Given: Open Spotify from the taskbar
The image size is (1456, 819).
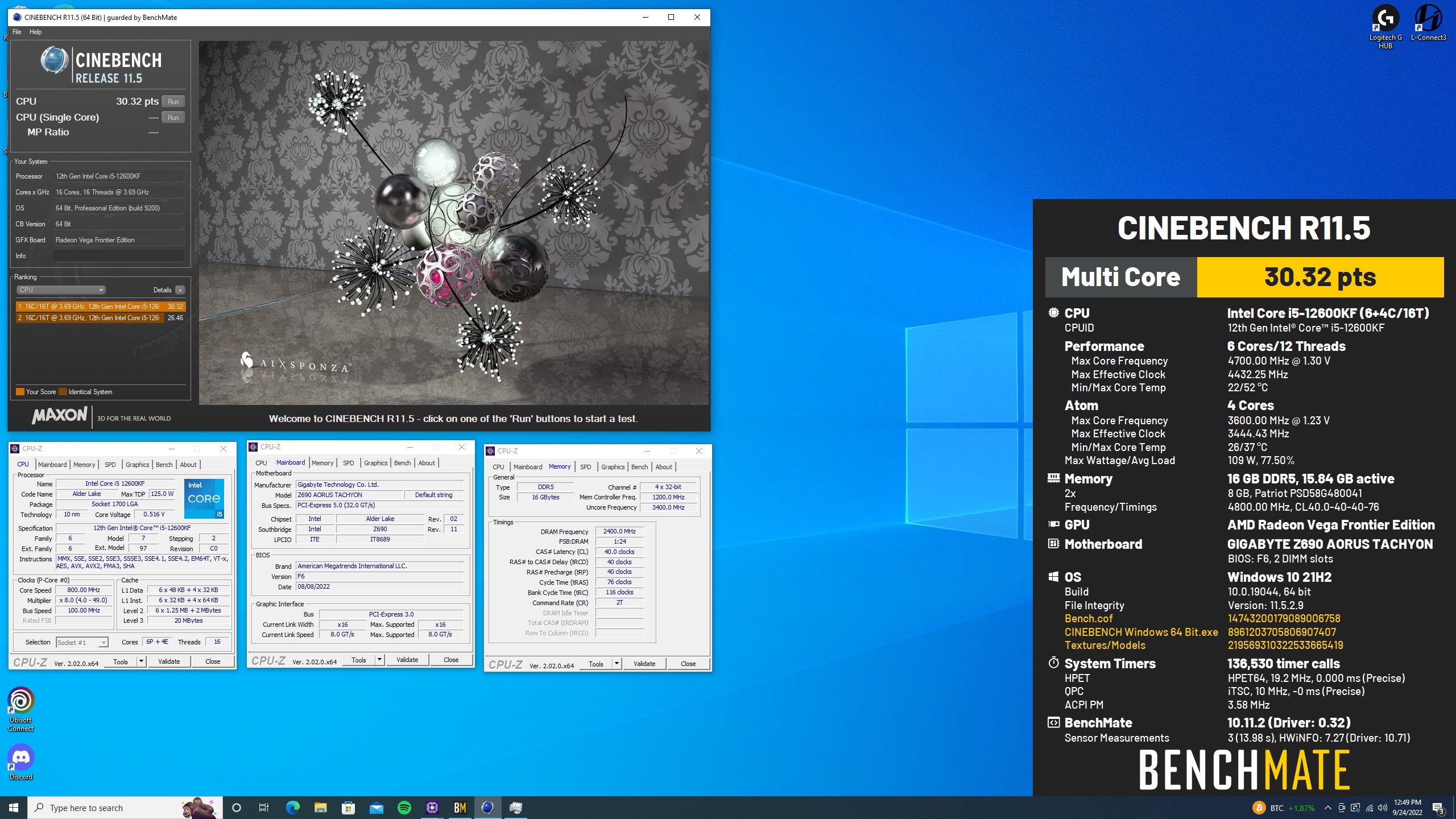Looking at the screenshot, I should 404,808.
